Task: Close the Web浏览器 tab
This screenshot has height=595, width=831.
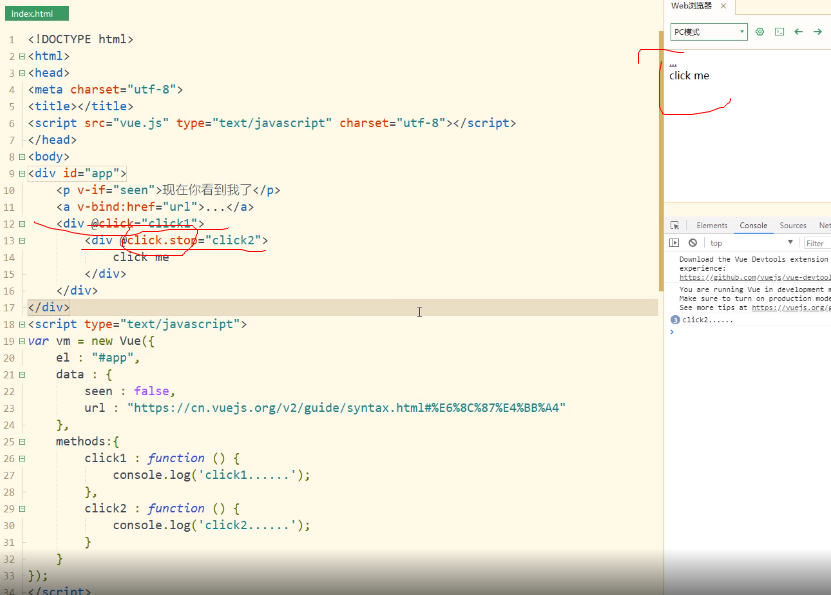Action: tap(723, 6)
